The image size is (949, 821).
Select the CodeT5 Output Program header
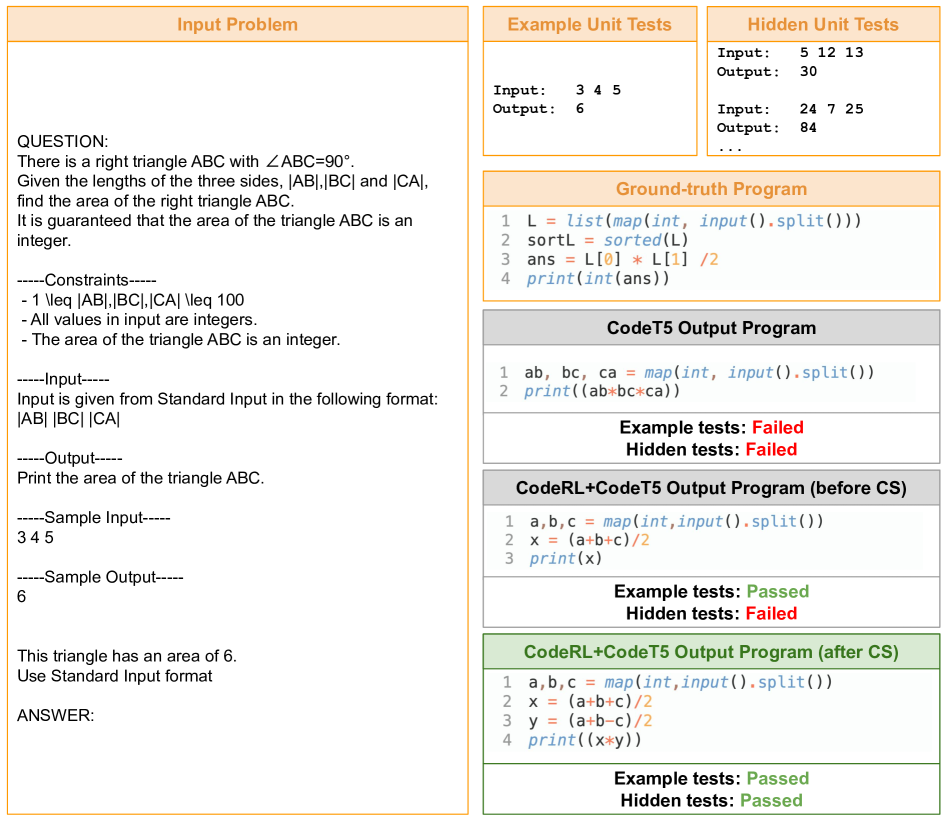point(711,328)
